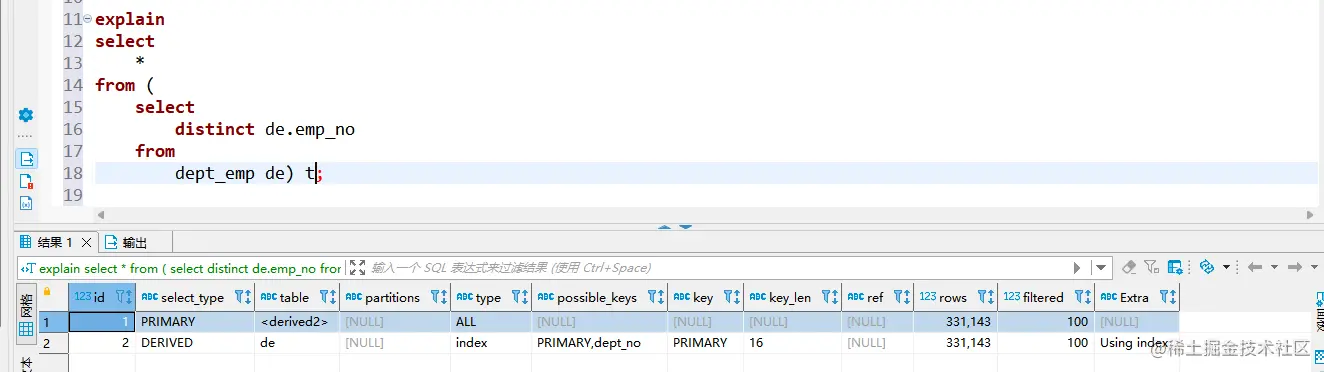Image resolution: width=1324 pixels, height=372 pixels.
Task: Open the forward history dropdown arrow
Action: point(1314,268)
